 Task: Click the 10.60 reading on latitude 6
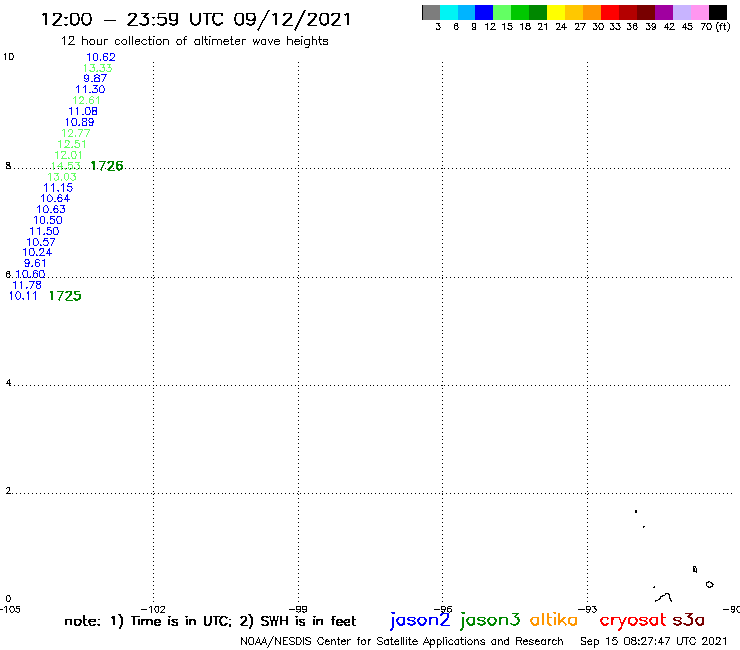pyautogui.click(x=30, y=274)
